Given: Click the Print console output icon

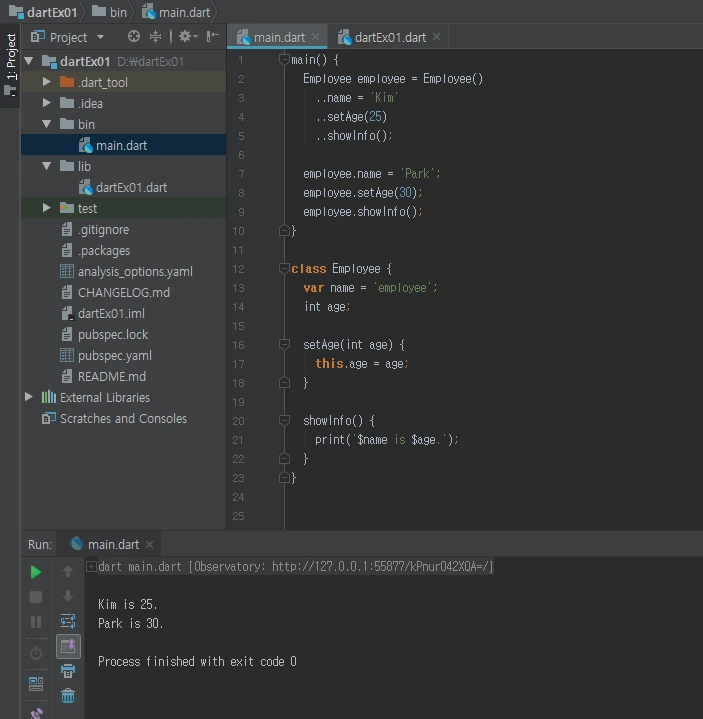Looking at the screenshot, I should point(68,671).
